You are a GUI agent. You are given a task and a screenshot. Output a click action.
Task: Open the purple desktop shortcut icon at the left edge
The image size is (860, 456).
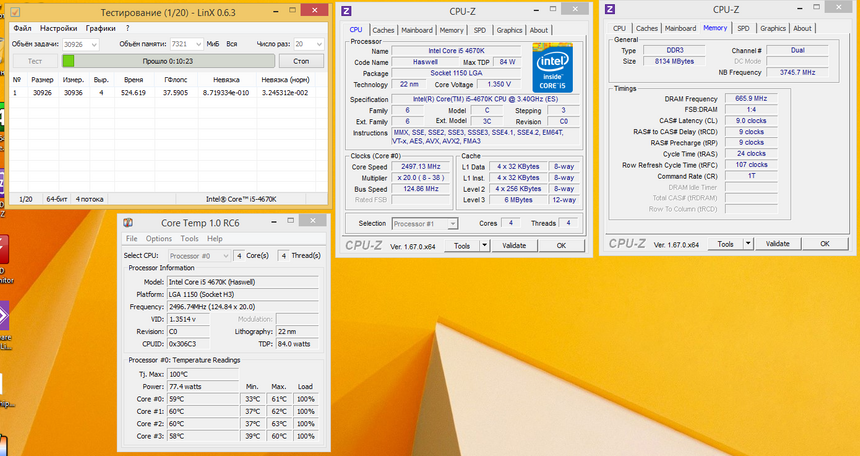[3, 318]
